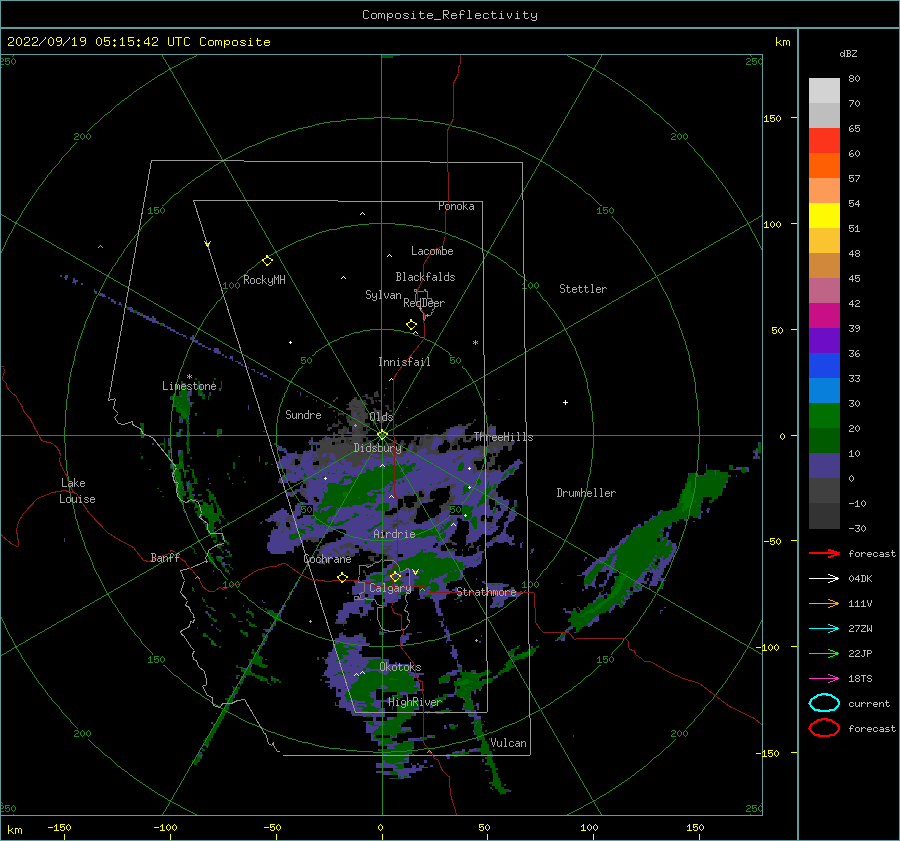Image resolution: width=900 pixels, height=841 pixels.
Task: Click the red 'forecast' ellipse legend icon
Action: point(824,728)
